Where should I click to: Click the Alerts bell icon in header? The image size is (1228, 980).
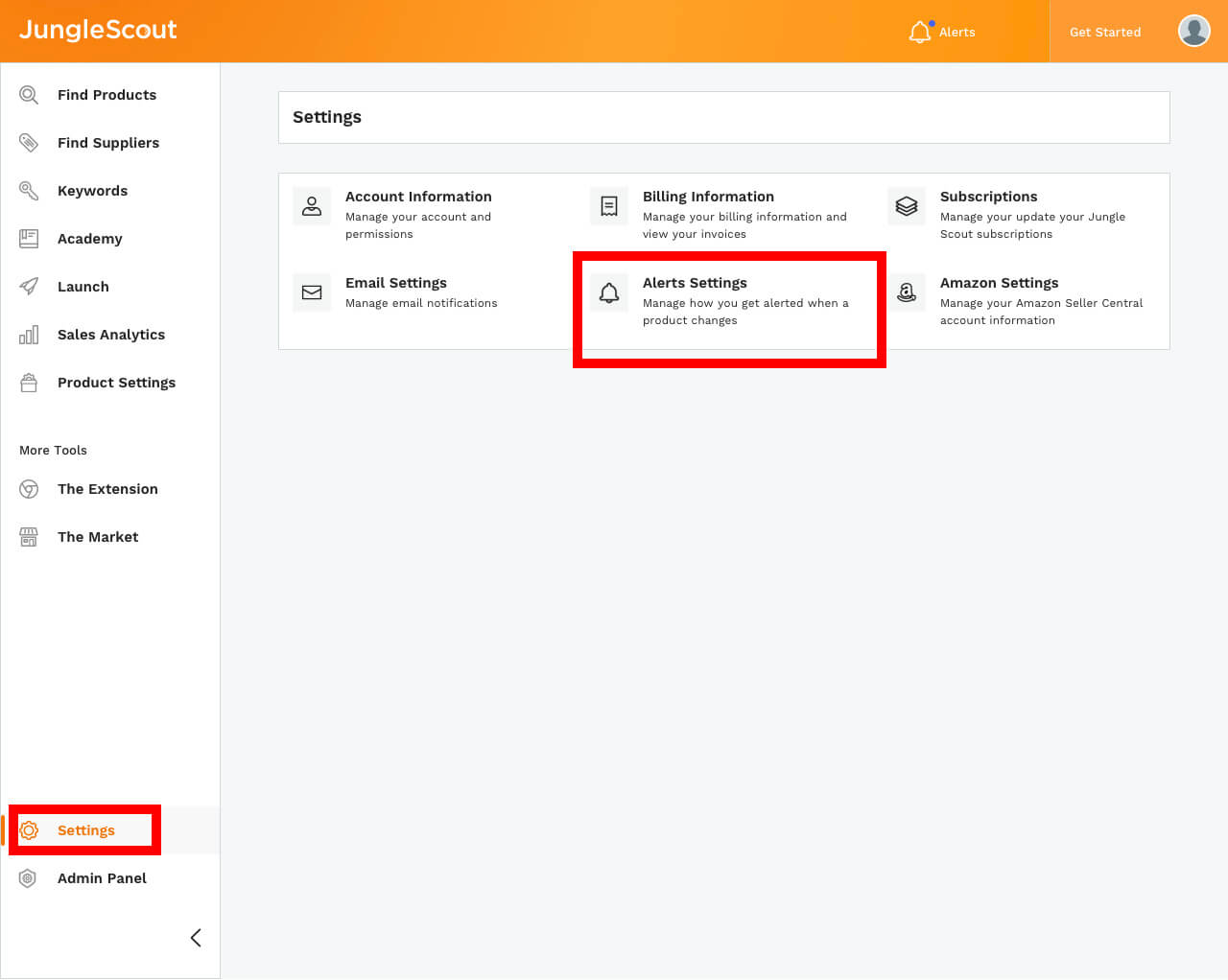point(920,32)
